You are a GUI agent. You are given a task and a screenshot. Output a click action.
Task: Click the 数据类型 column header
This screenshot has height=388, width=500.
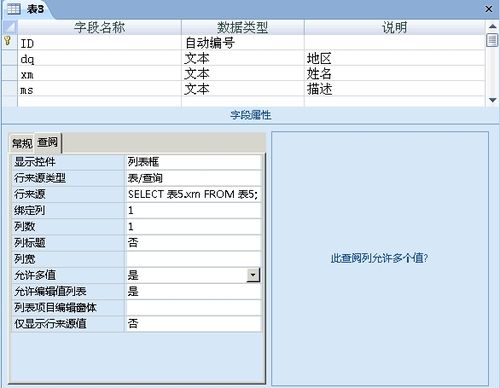coord(243,27)
